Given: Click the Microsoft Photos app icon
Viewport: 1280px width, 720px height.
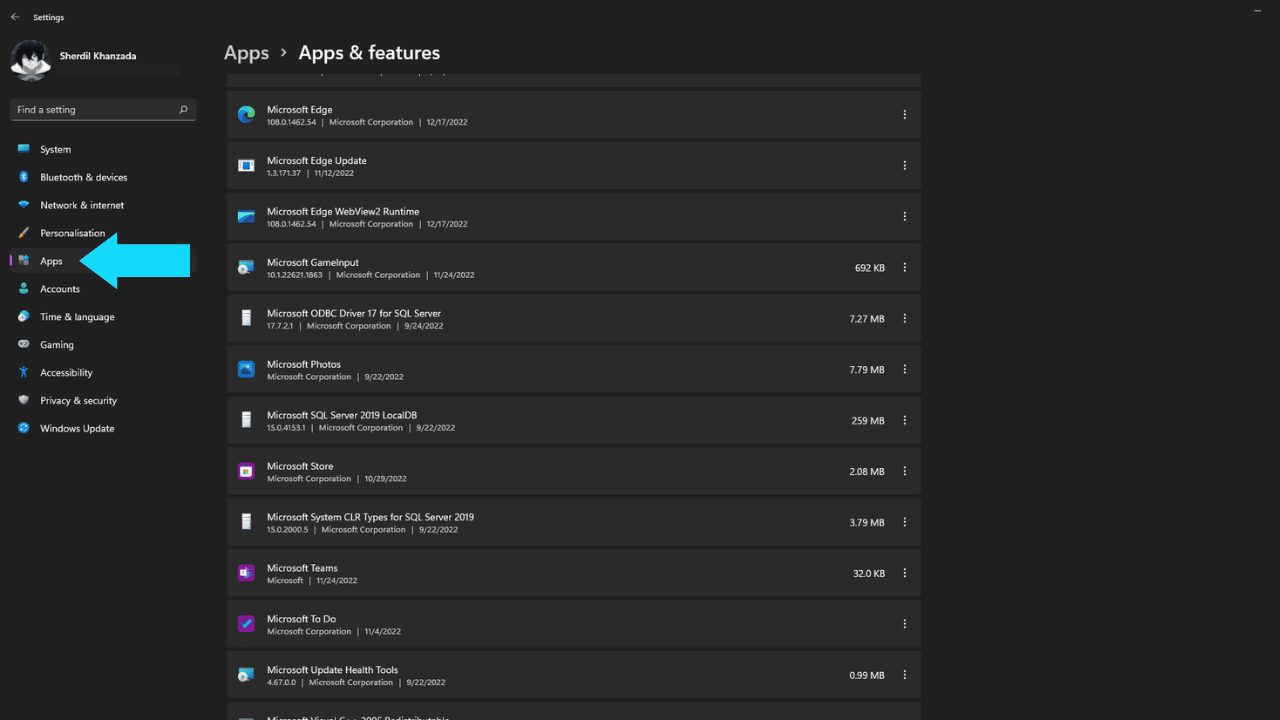Looking at the screenshot, I should pos(246,370).
